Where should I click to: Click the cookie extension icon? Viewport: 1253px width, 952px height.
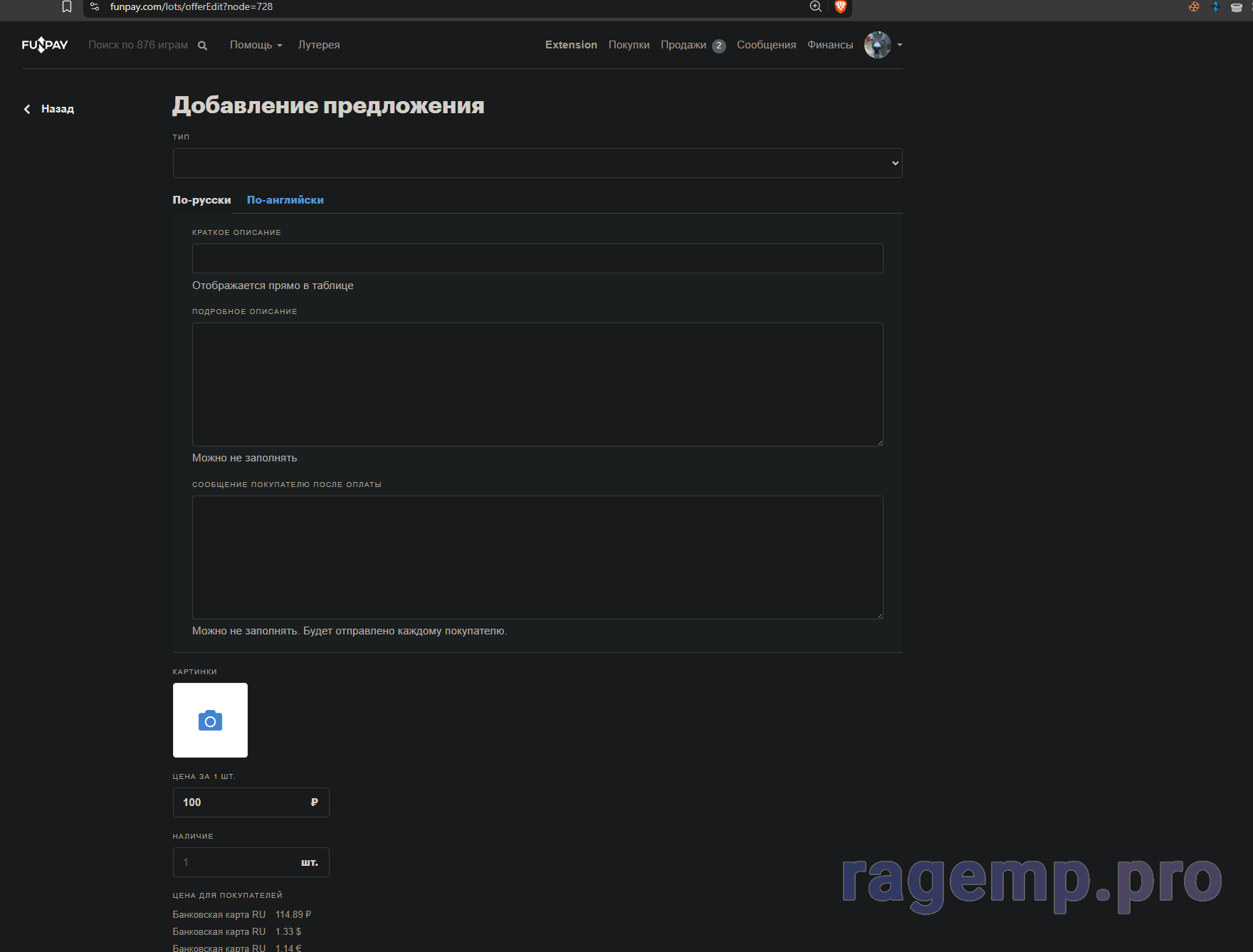pyautogui.click(x=1194, y=7)
